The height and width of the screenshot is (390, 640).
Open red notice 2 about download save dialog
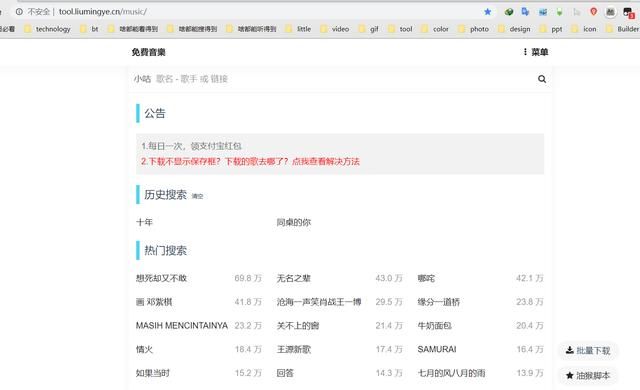[250, 162]
